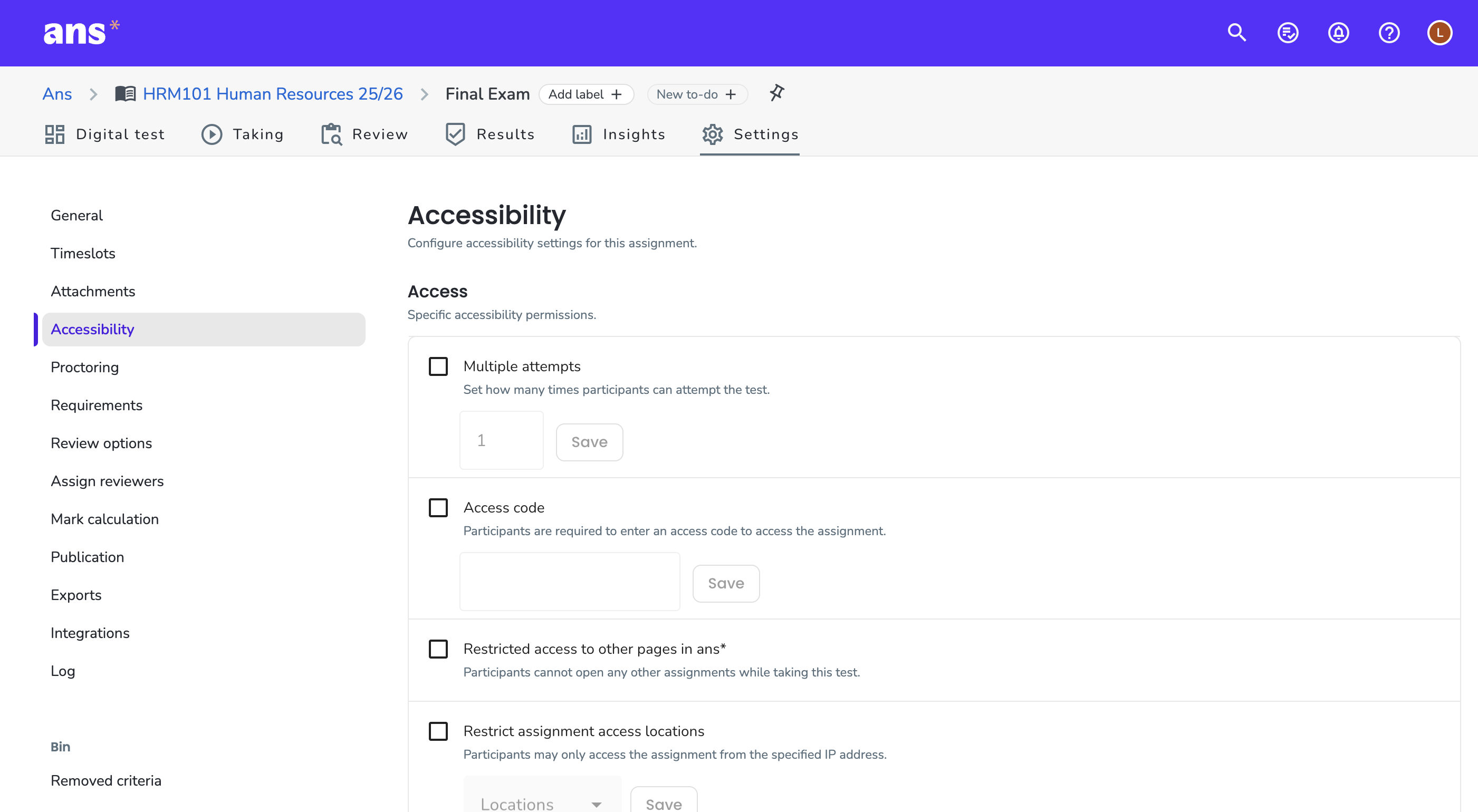Click the course book icon in breadcrumb
This screenshot has width=1478, height=812.
(125, 93)
